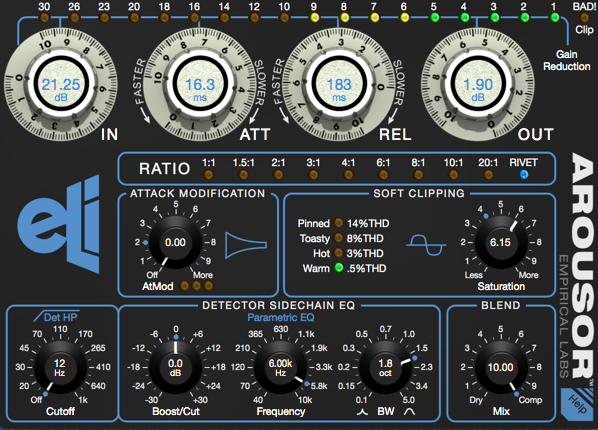Click the soft clipping sine wave icon
The width and height of the screenshot is (598, 430).
coord(426,245)
